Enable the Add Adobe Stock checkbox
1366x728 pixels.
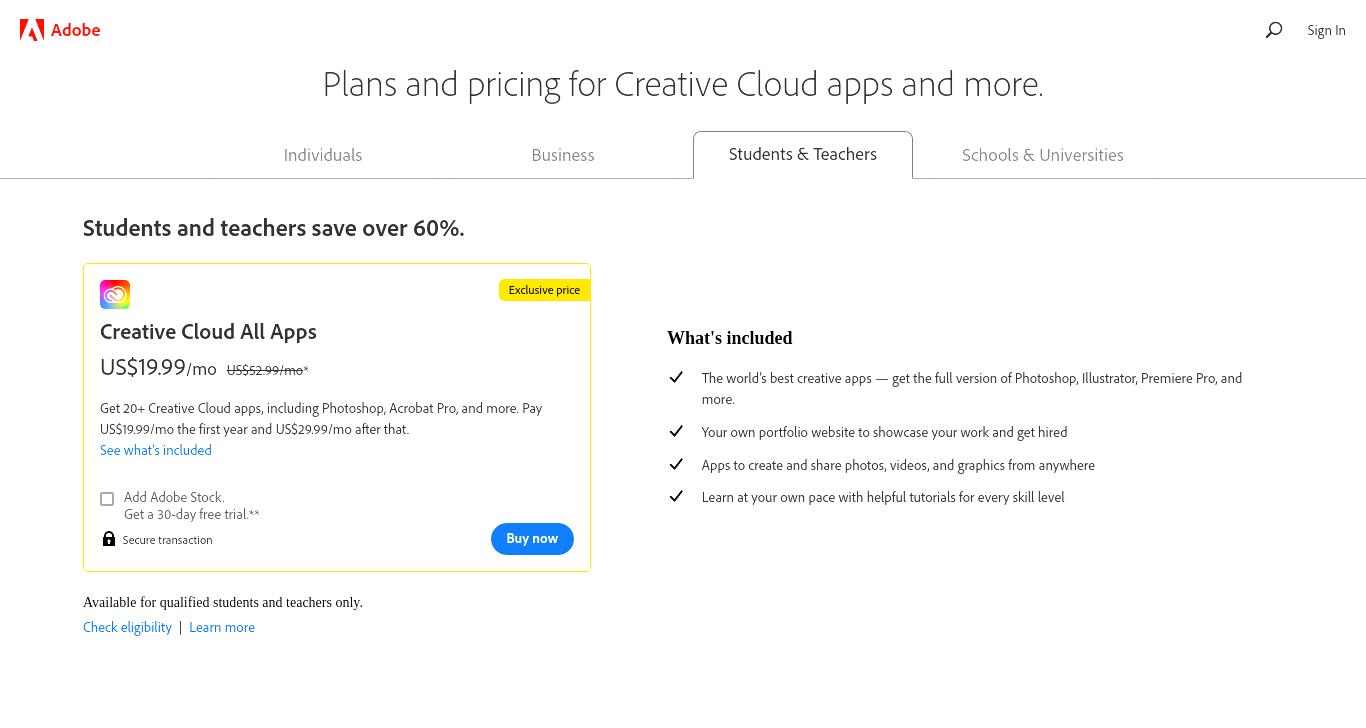pos(107,499)
